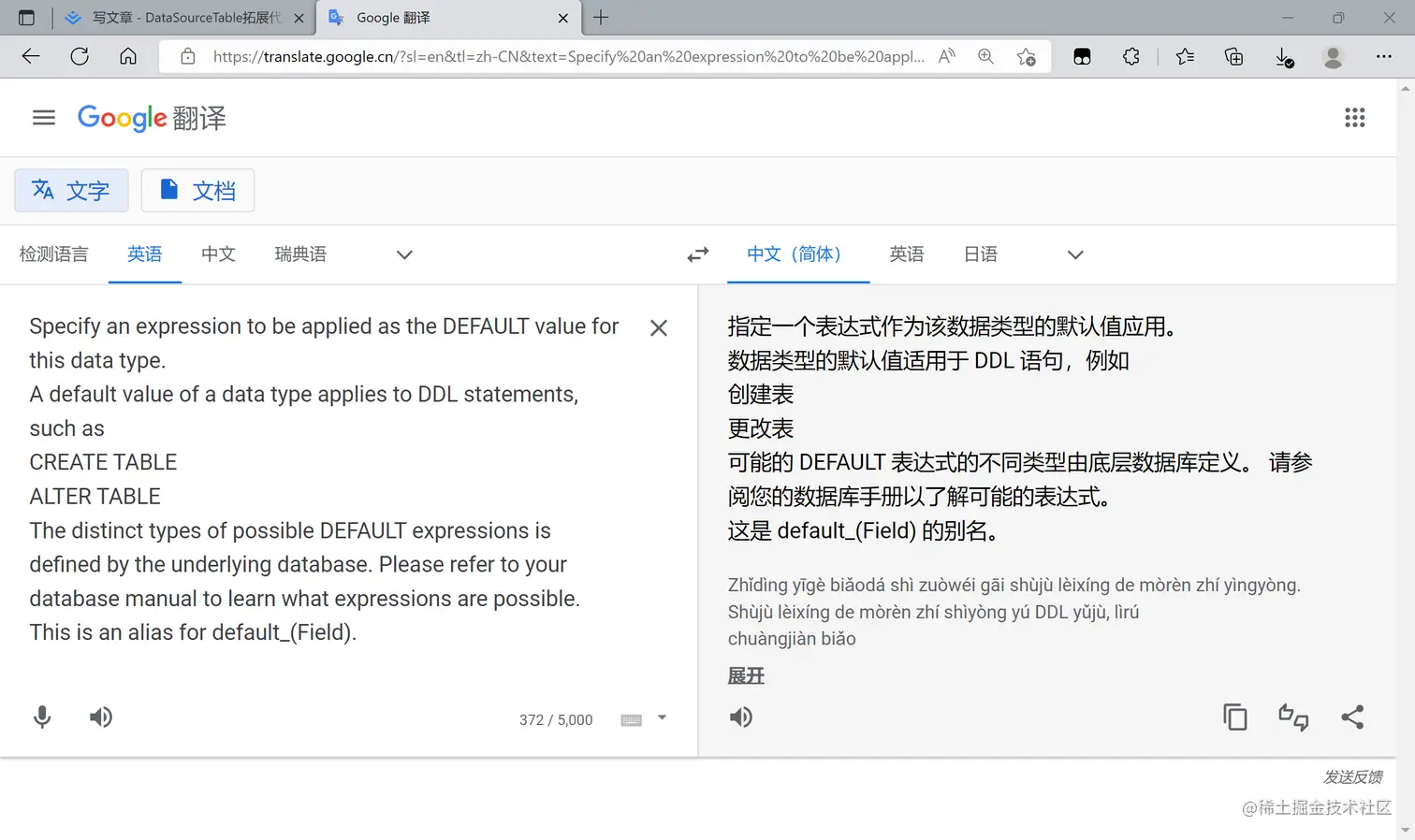This screenshot has width=1415, height=840.
Task: Open a new browser tab
Action: point(601,18)
